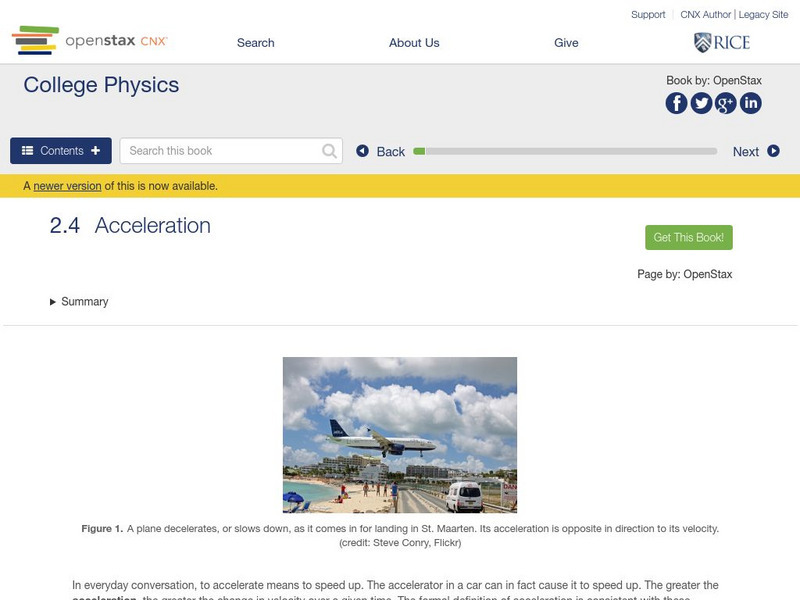Open the Back navigation chevron
Viewport: 800px width, 600px height.
(x=363, y=150)
